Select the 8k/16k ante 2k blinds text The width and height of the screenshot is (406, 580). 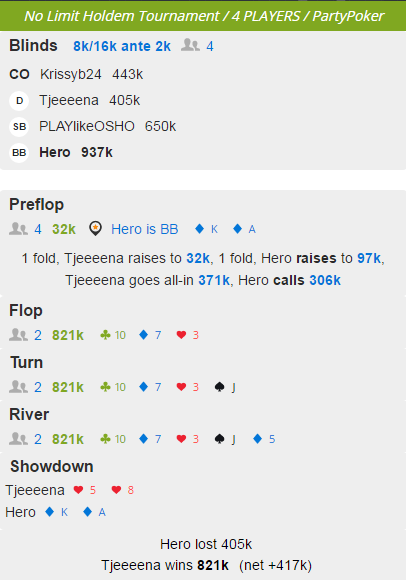[x=122, y=46]
